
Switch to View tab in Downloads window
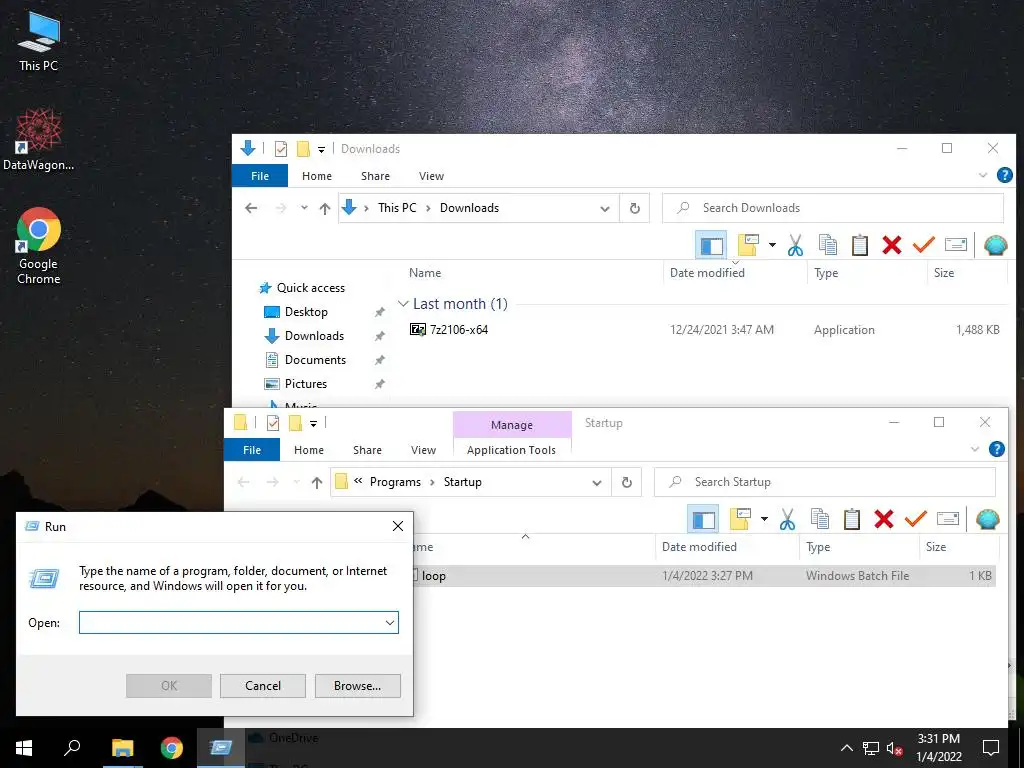click(431, 176)
